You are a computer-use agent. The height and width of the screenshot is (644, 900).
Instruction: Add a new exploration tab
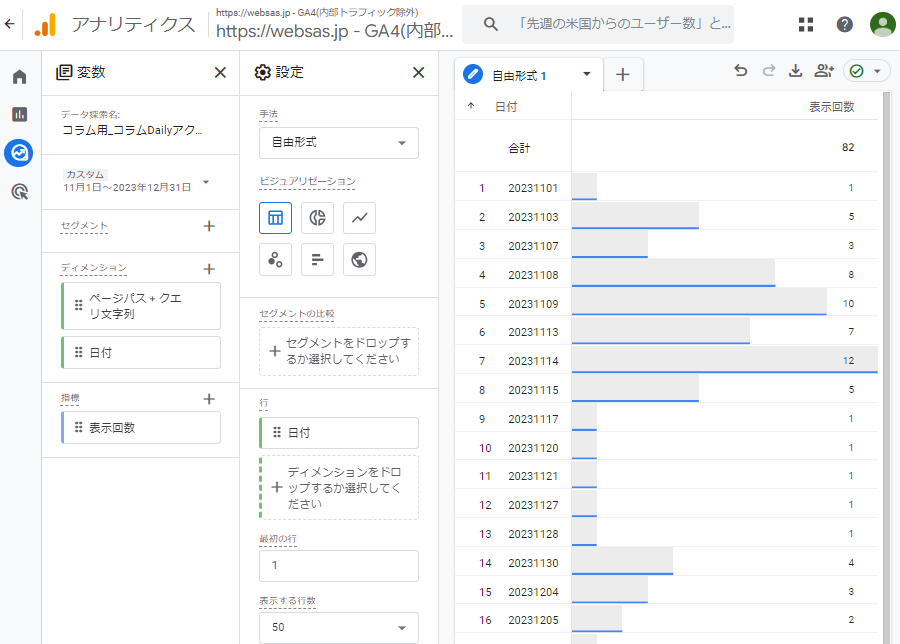click(623, 75)
